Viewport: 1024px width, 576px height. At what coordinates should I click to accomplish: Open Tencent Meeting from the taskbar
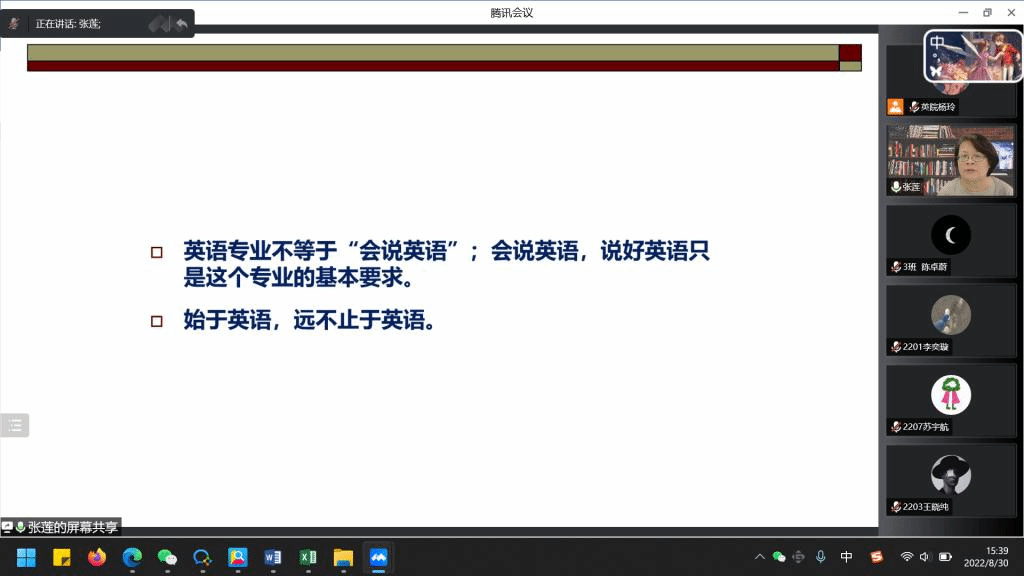(x=378, y=557)
